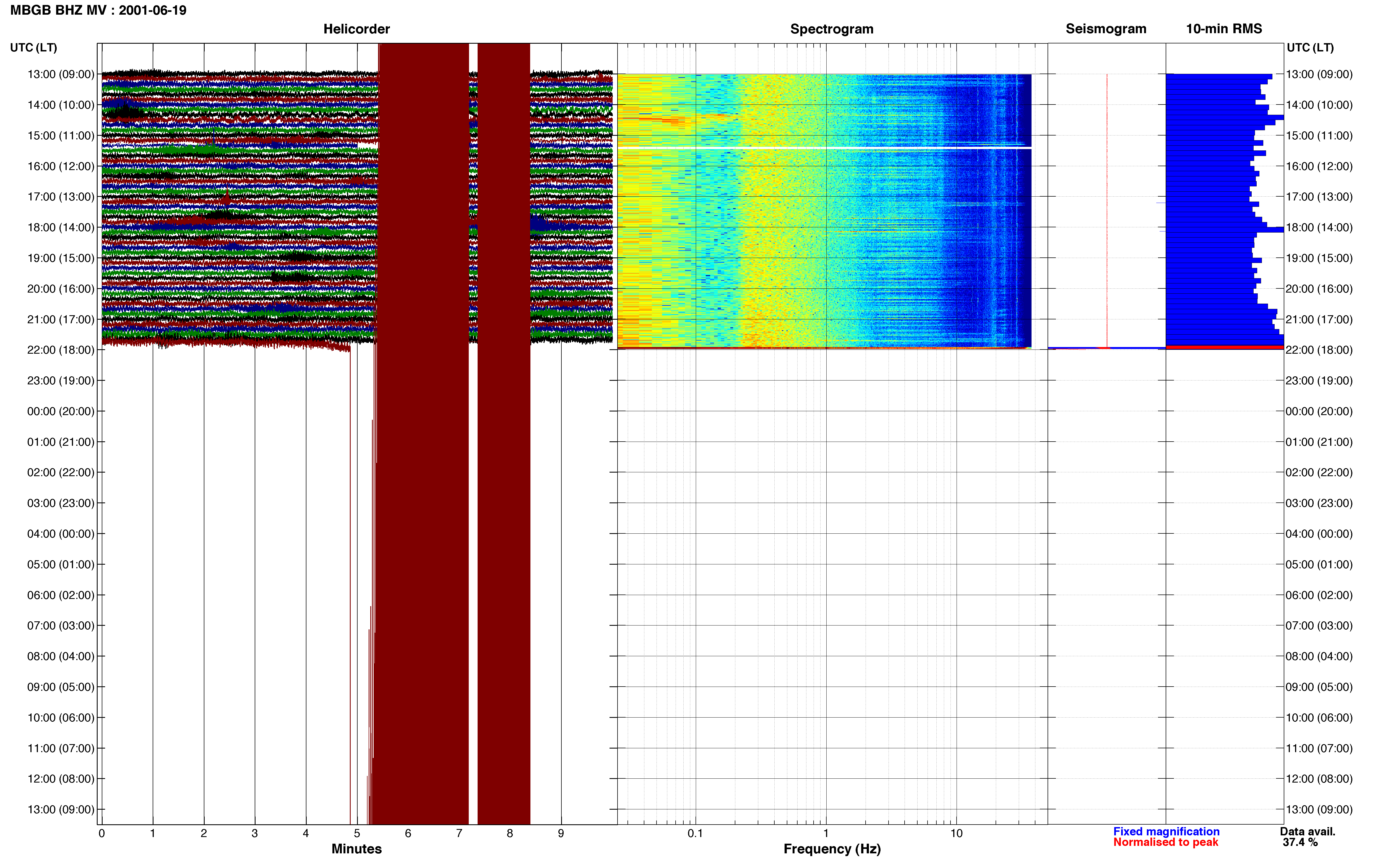Click the red vertical line in the Seismogram panel

click(x=1107, y=210)
